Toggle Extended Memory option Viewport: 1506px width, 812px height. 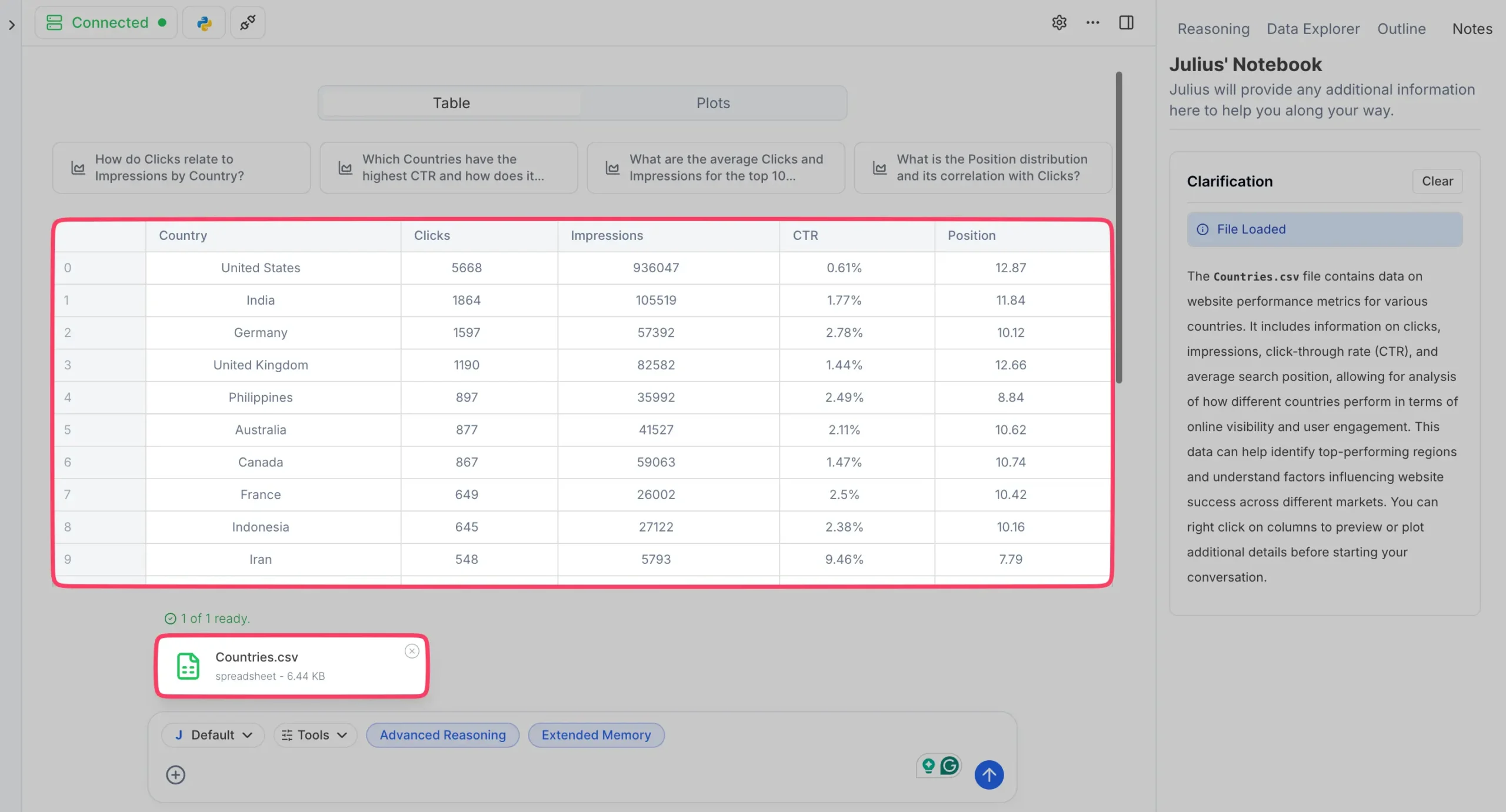coord(596,735)
